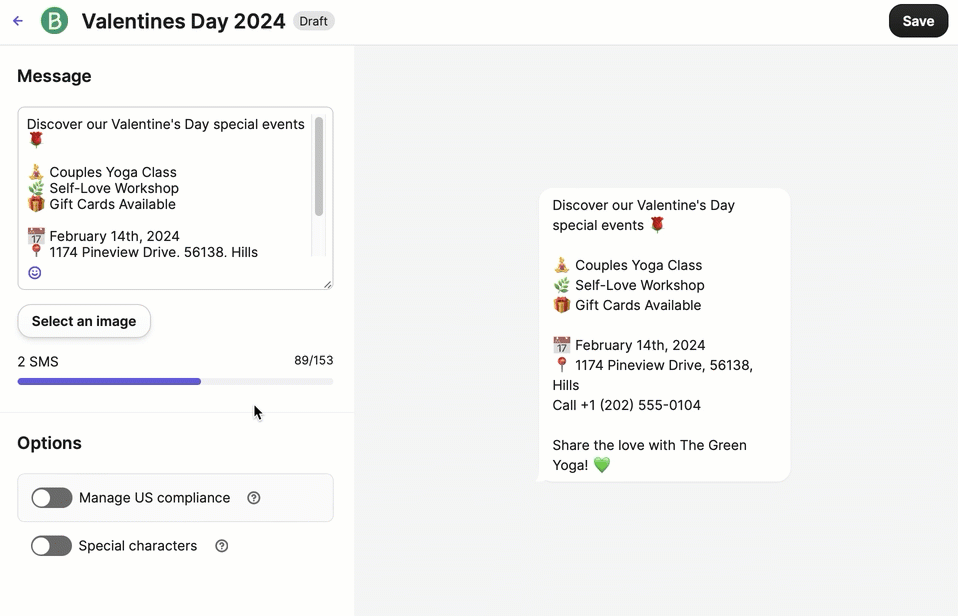Click the 89/153 character counter

tap(313, 361)
